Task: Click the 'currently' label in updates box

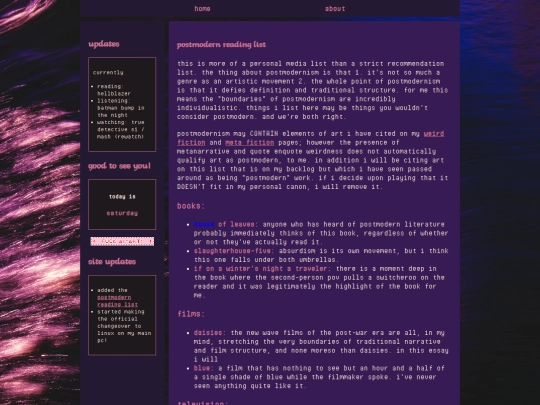Action: (x=108, y=73)
